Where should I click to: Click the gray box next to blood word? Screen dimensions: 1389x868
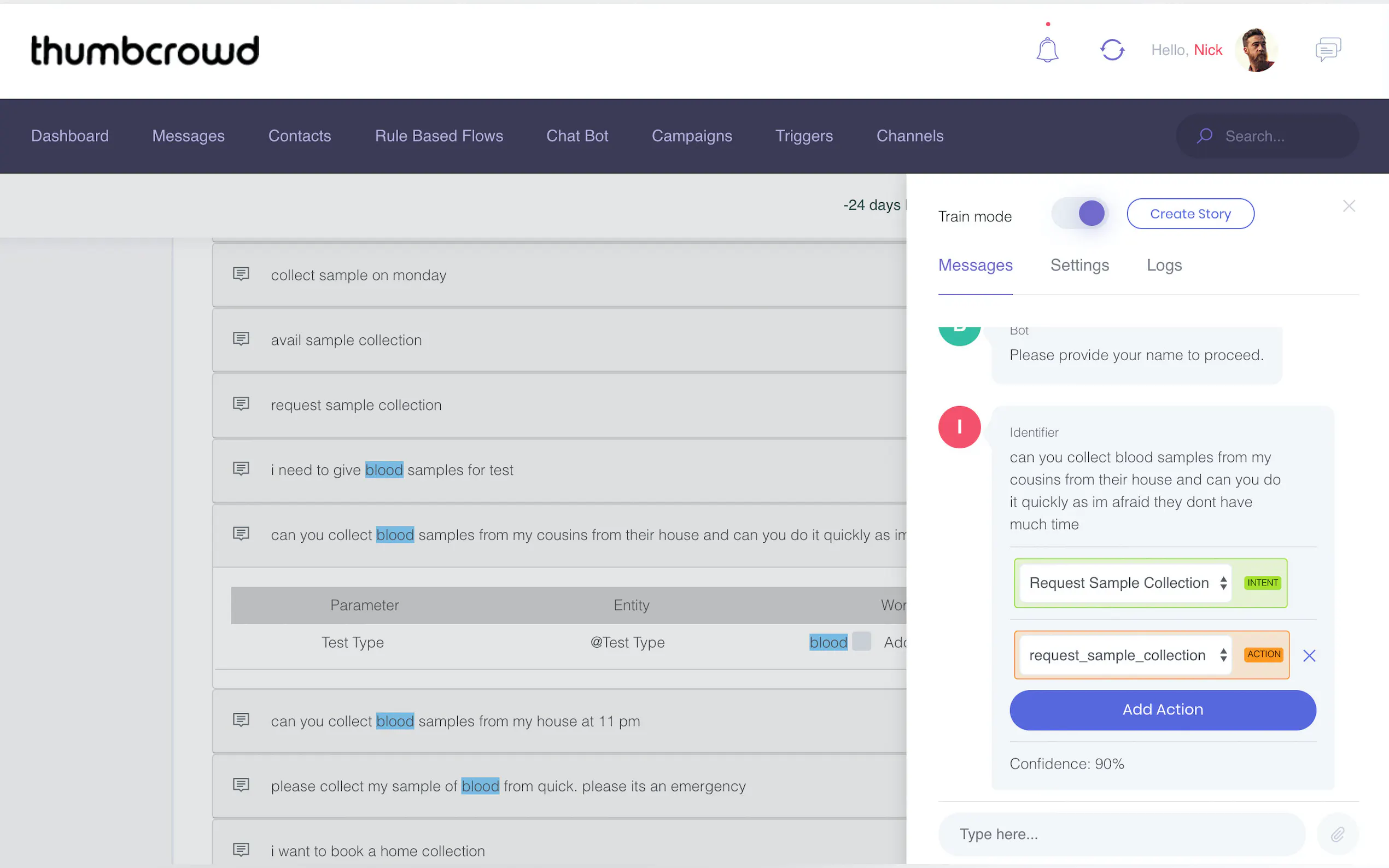coord(861,641)
